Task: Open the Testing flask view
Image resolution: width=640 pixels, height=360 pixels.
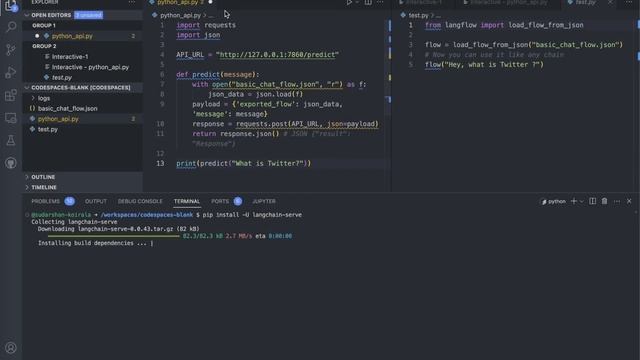Action: (11, 140)
